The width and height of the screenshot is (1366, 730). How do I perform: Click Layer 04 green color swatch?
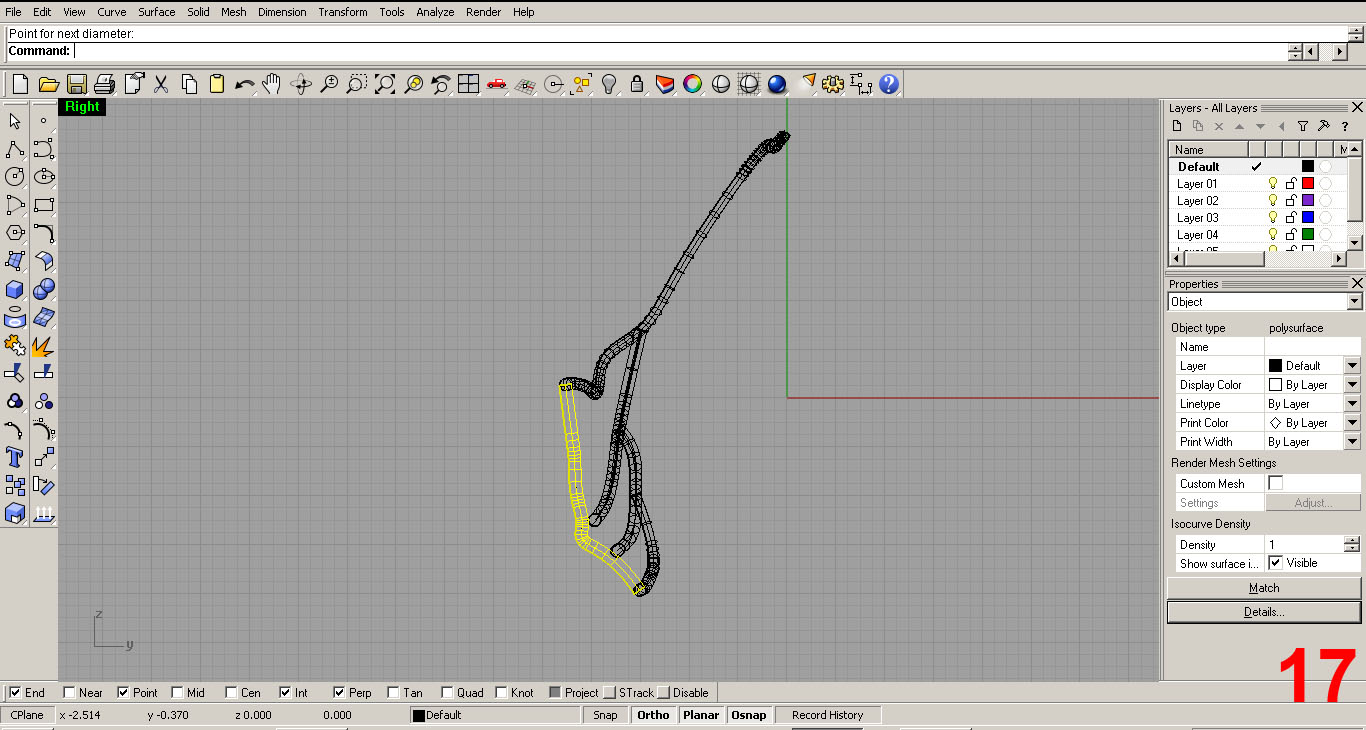point(1308,235)
